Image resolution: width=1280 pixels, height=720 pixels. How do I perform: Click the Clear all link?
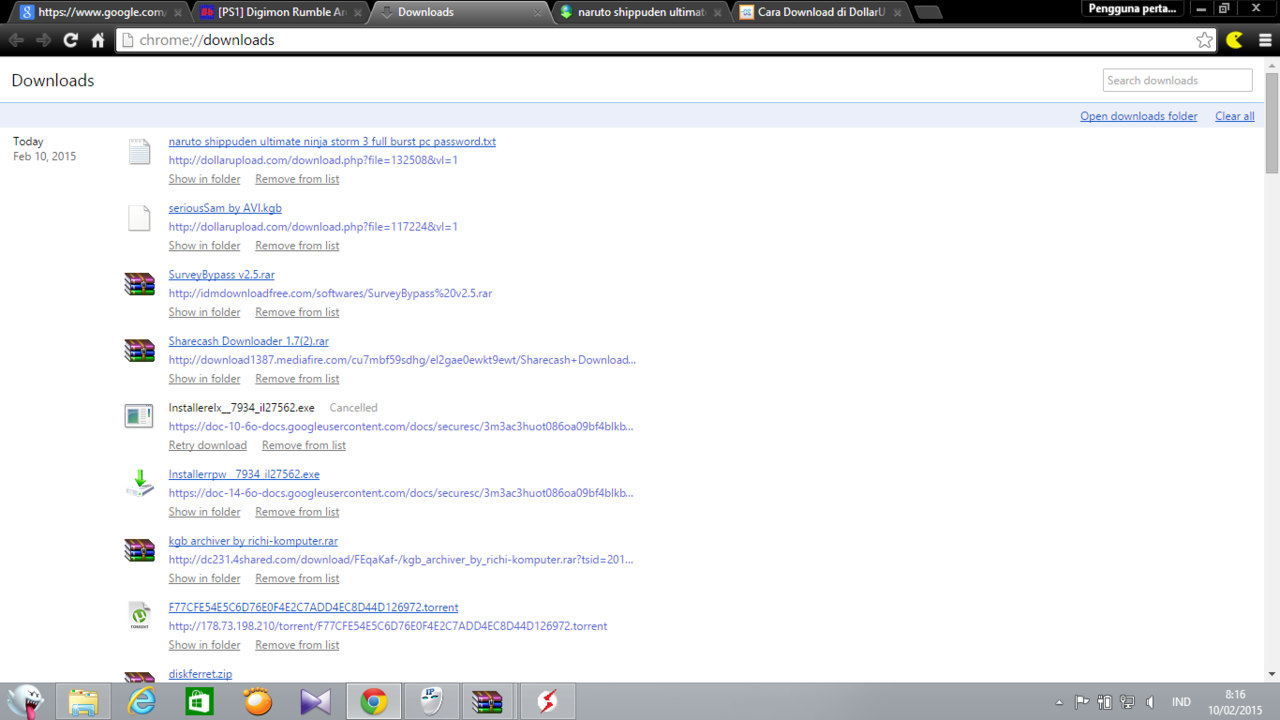tap(1234, 116)
